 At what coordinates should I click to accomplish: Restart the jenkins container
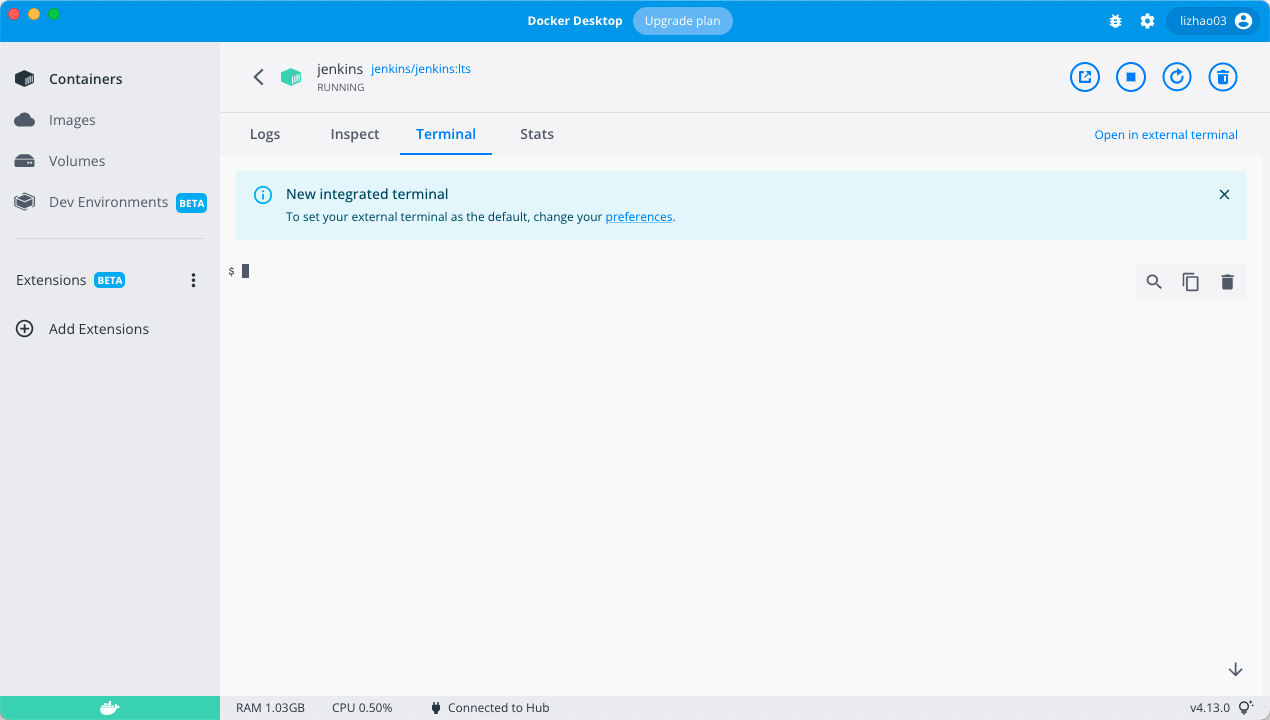(x=1177, y=77)
